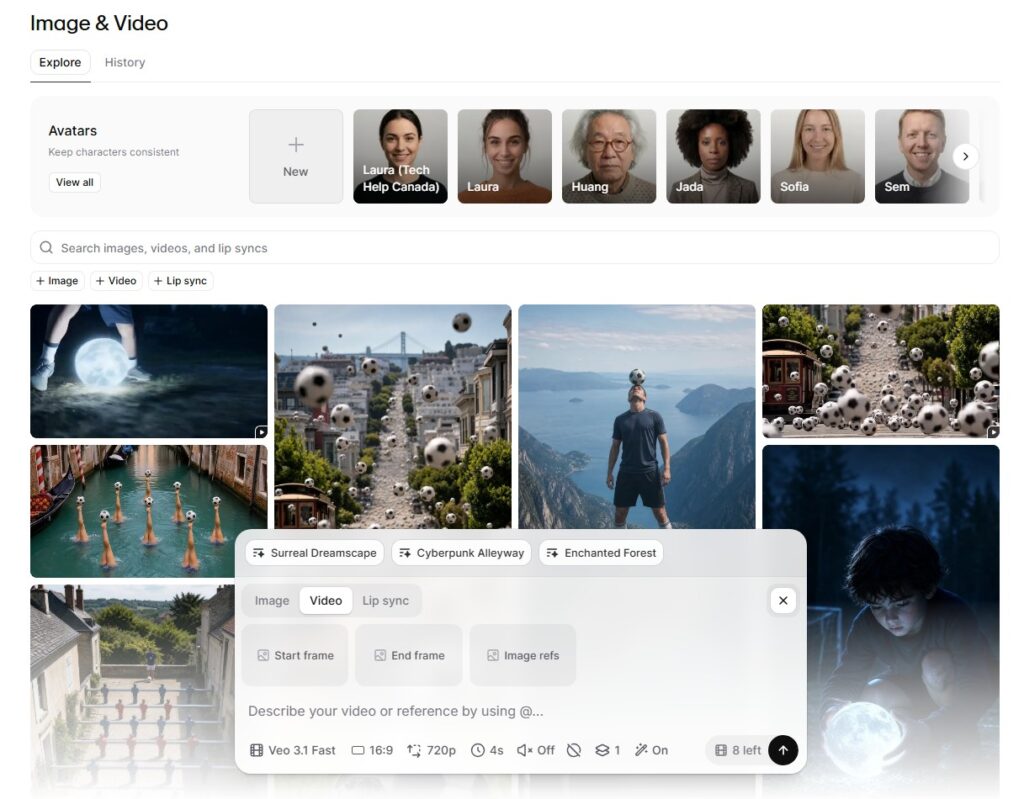Viewport: 1024px width, 799px height.
Task: Click the video badge on moon ball thumbnail
Action: 261,432
